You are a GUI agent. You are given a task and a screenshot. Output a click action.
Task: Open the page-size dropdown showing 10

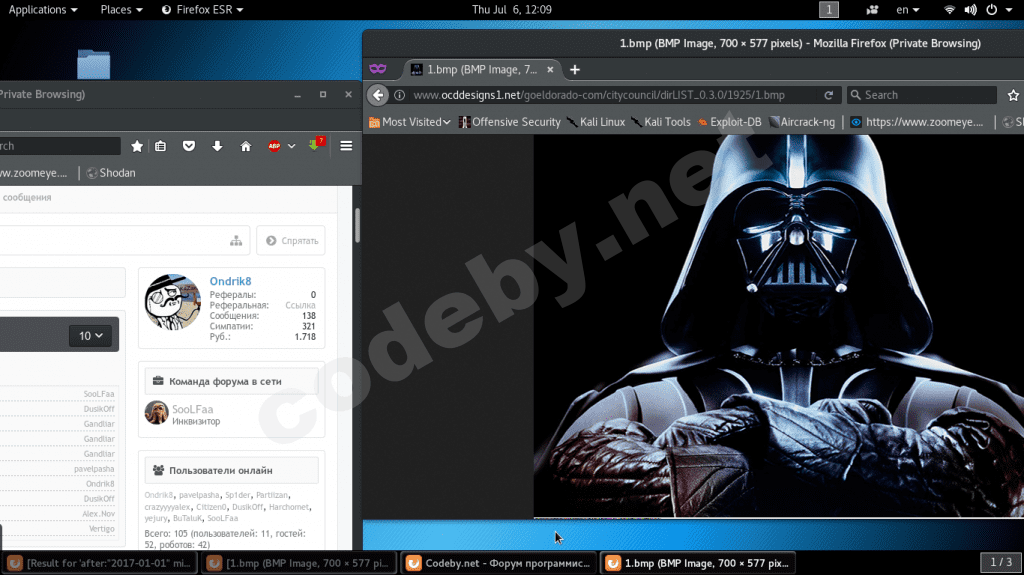click(92, 336)
